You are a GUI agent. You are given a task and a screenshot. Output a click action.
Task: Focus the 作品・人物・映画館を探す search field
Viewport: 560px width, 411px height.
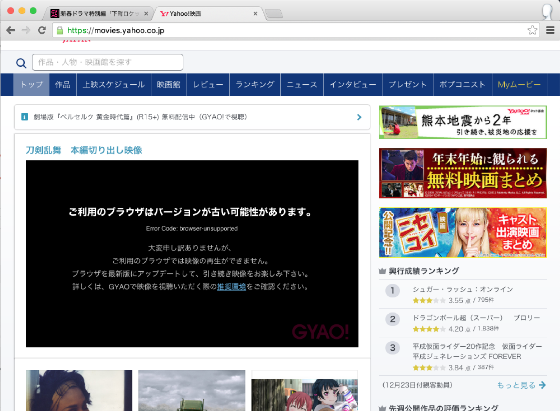pyautogui.click(x=108, y=62)
